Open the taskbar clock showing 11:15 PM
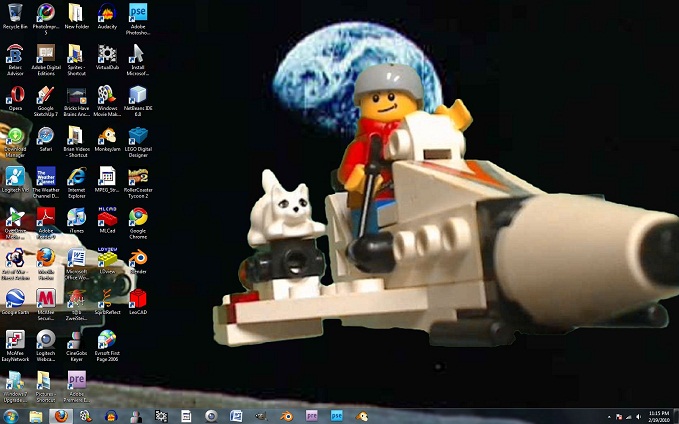Image resolution: width=679 pixels, height=424 pixels. pyautogui.click(x=660, y=416)
